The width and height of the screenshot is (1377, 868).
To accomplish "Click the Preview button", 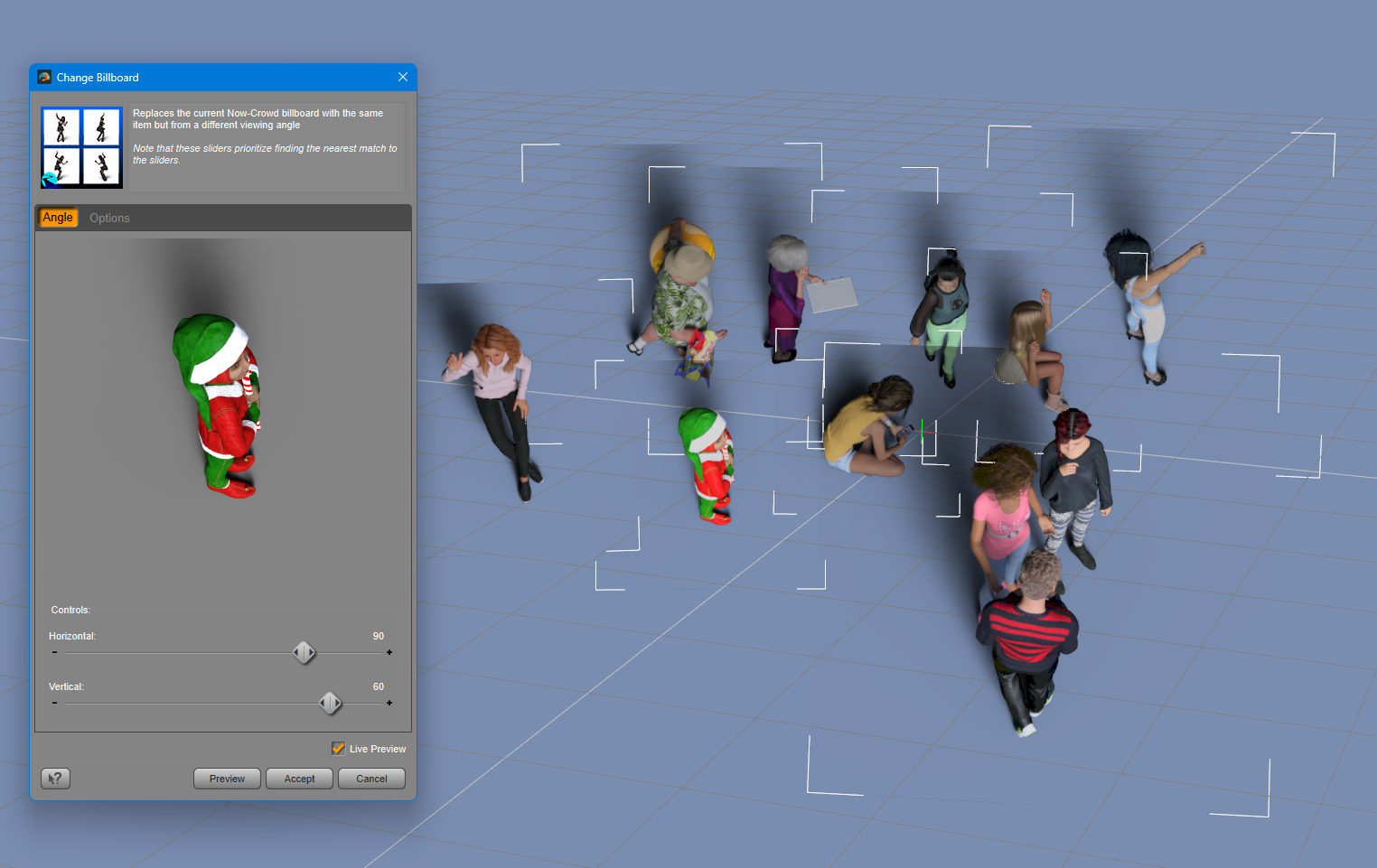I will point(227,779).
